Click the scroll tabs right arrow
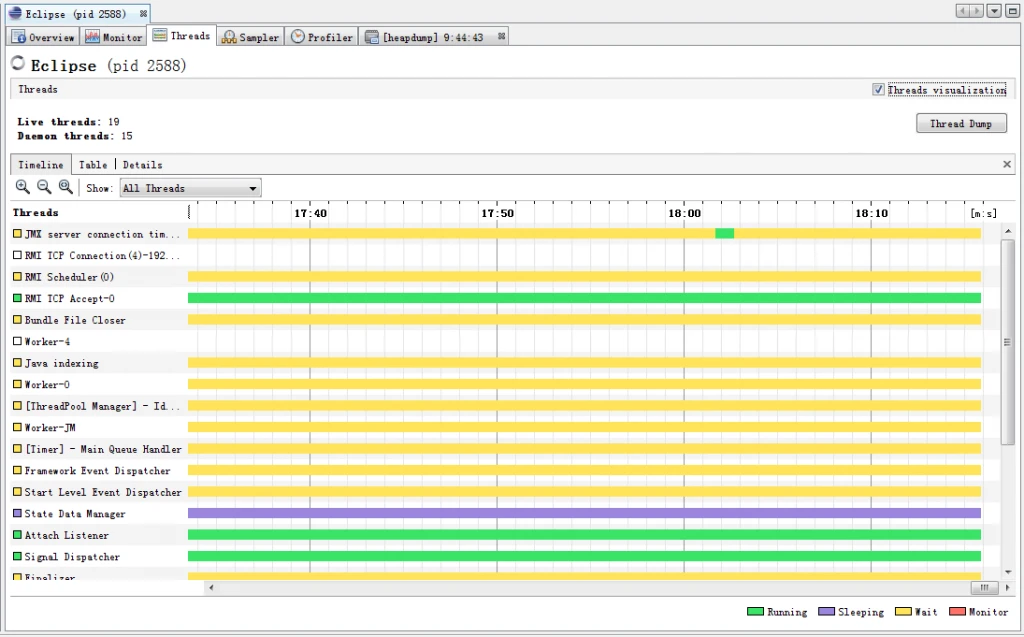 [977, 11]
